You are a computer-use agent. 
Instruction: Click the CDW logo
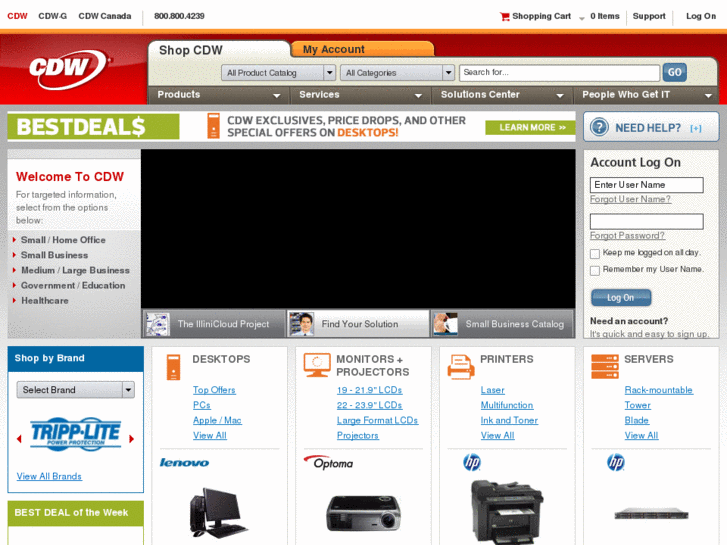pyautogui.click(x=70, y=70)
